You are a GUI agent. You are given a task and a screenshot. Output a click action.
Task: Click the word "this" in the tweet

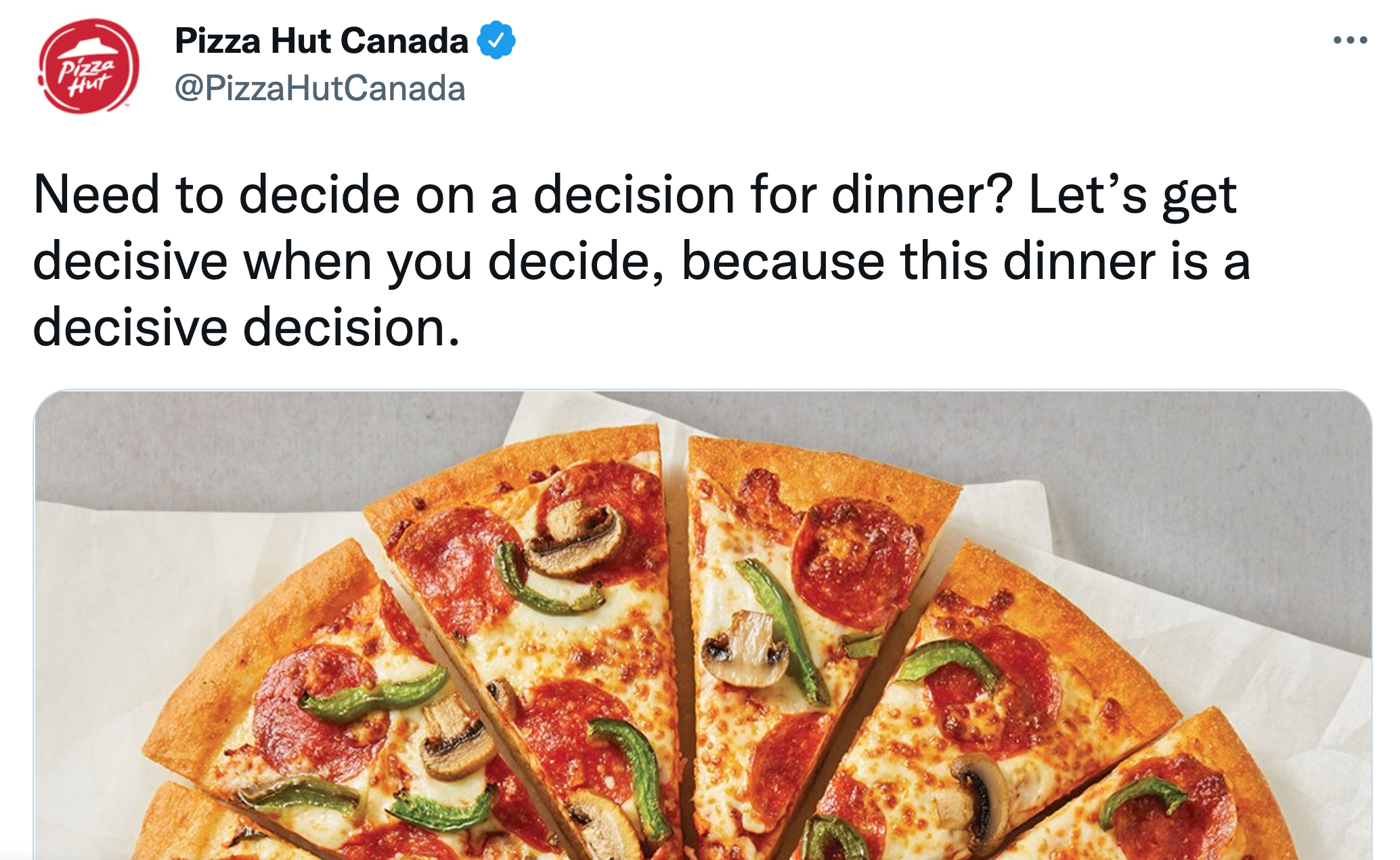tap(944, 261)
